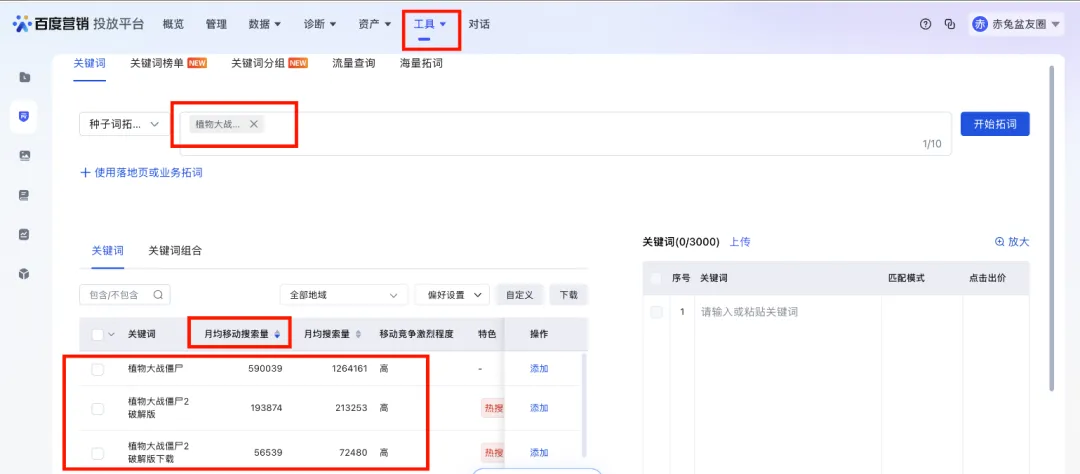Click the seed word input area
The height and width of the screenshot is (474, 1080).
tap(565, 134)
